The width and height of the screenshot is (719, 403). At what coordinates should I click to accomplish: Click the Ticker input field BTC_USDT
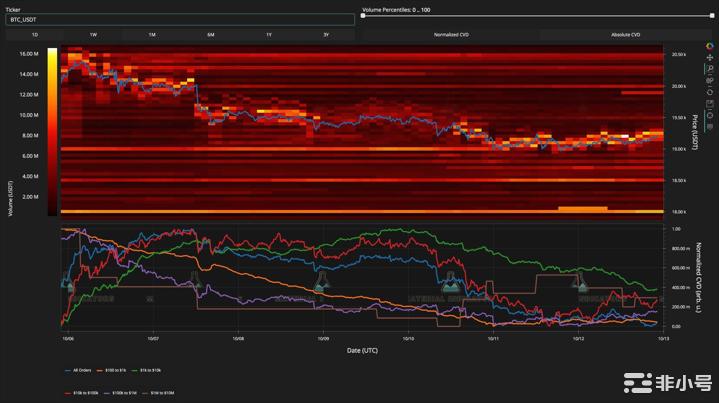(180, 19)
